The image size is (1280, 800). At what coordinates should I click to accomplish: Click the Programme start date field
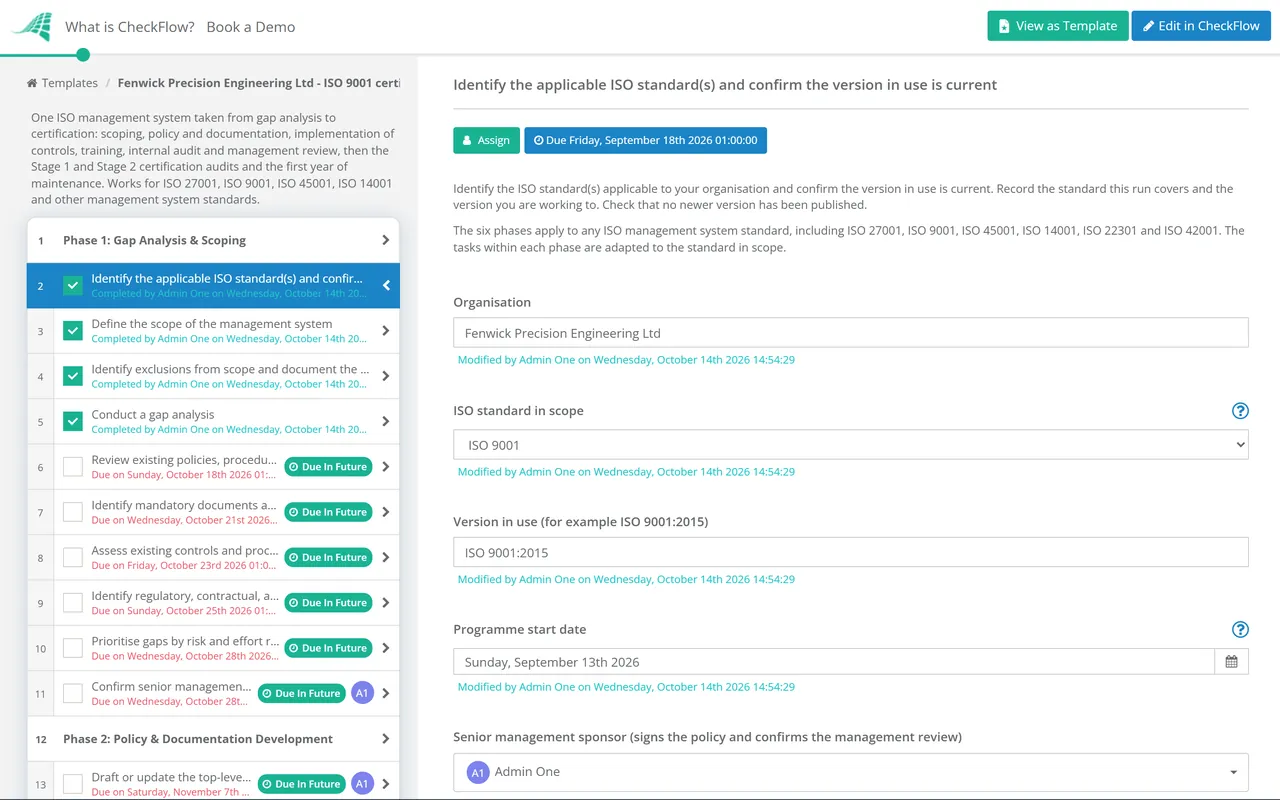(834, 662)
